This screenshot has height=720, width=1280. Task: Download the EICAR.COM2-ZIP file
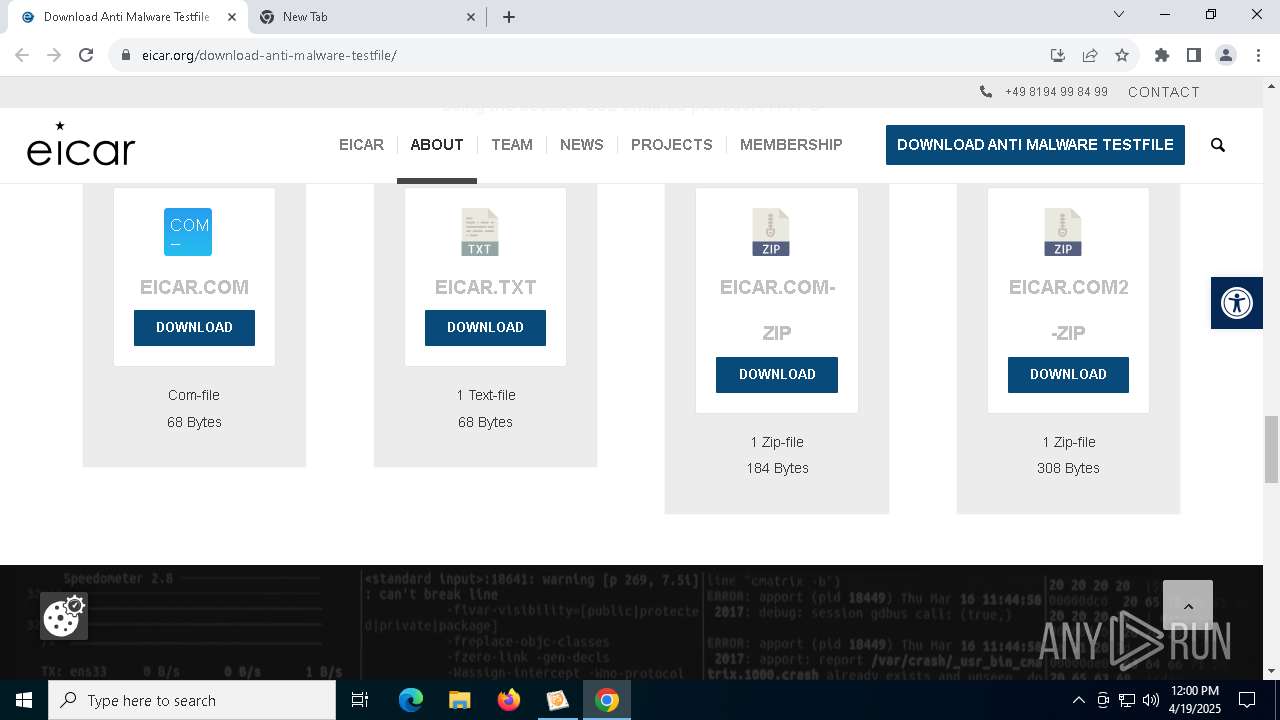point(1068,375)
